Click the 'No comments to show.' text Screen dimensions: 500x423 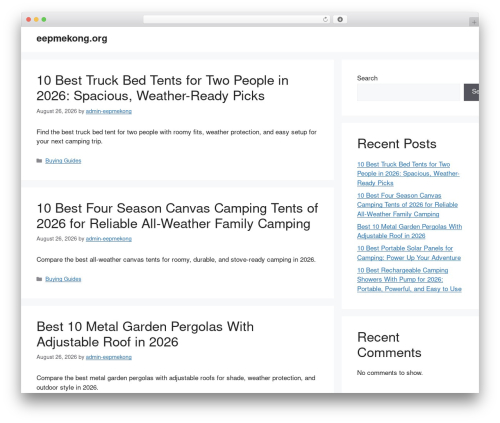390,373
